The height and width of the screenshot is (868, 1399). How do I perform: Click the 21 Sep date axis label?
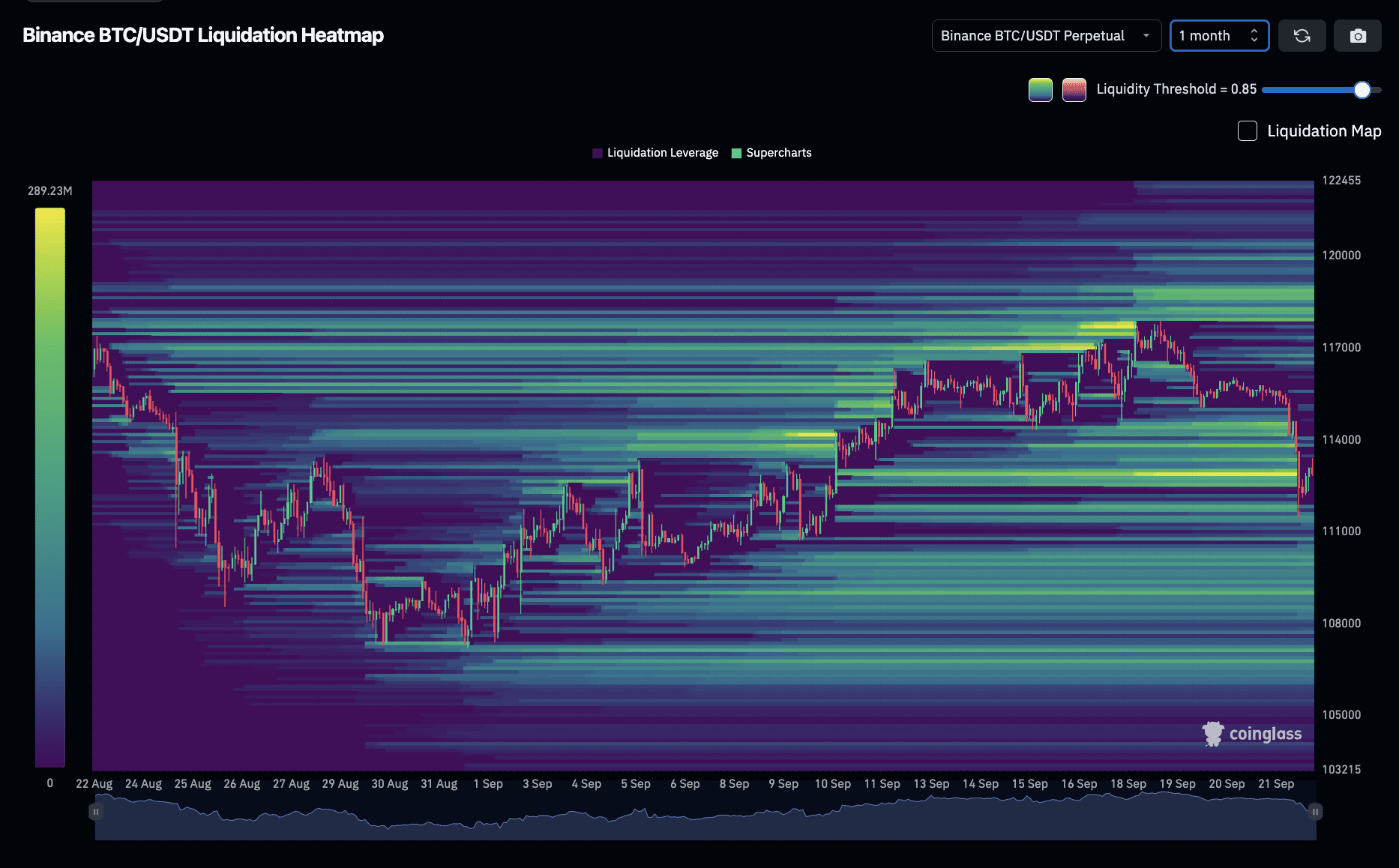tap(1276, 784)
